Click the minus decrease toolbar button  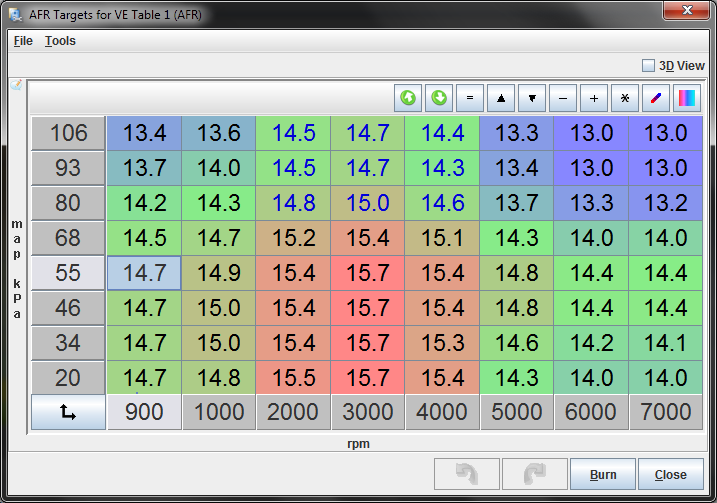563,98
